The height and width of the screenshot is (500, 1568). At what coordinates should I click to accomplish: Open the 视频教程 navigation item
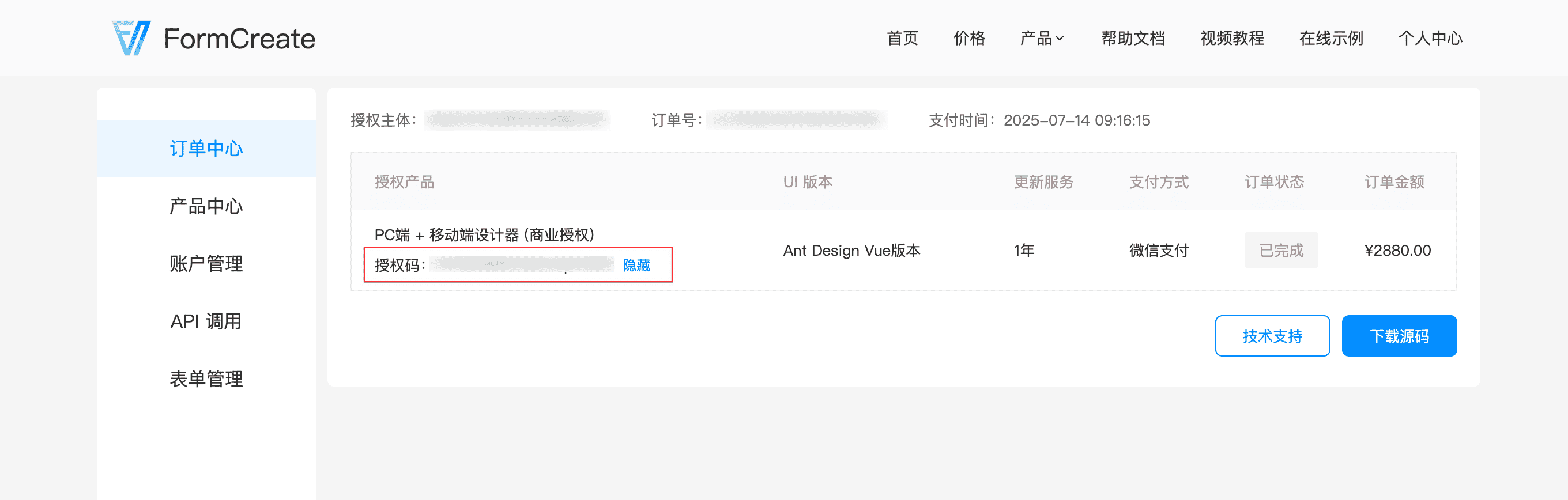click(1232, 39)
